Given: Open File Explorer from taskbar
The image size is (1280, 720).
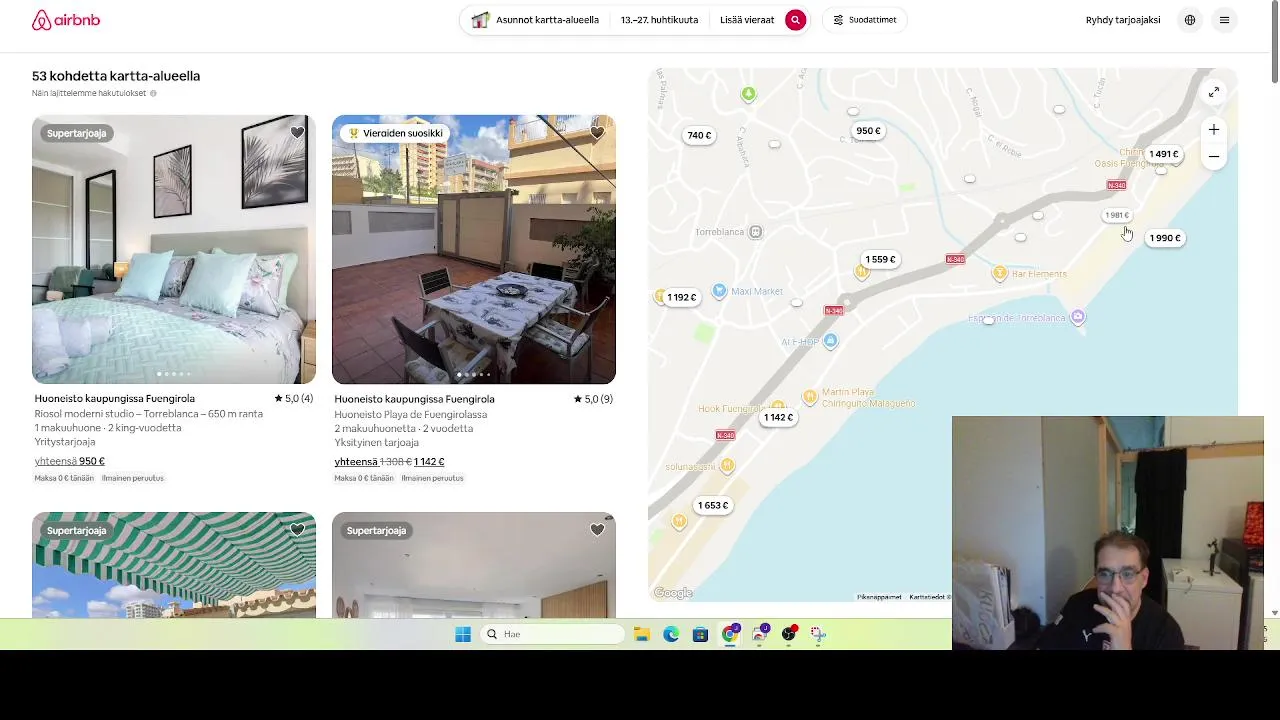Looking at the screenshot, I should 641,634.
